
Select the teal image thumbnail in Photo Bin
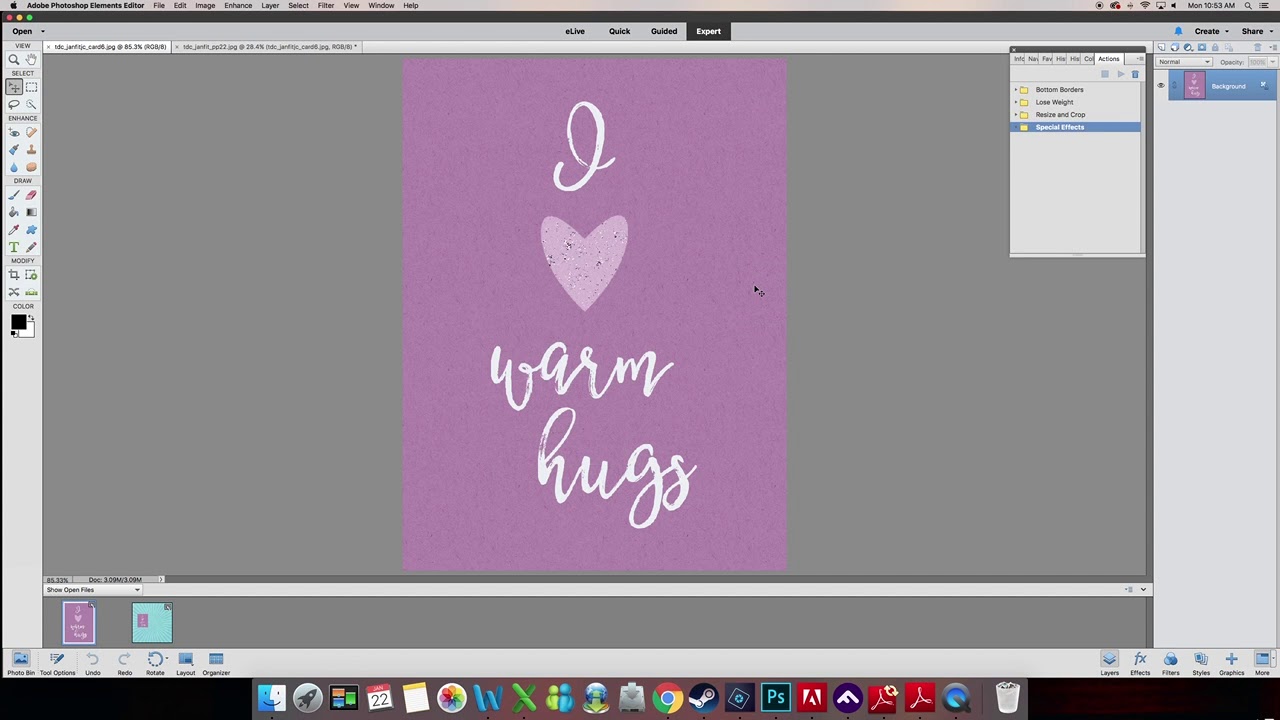[x=152, y=623]
